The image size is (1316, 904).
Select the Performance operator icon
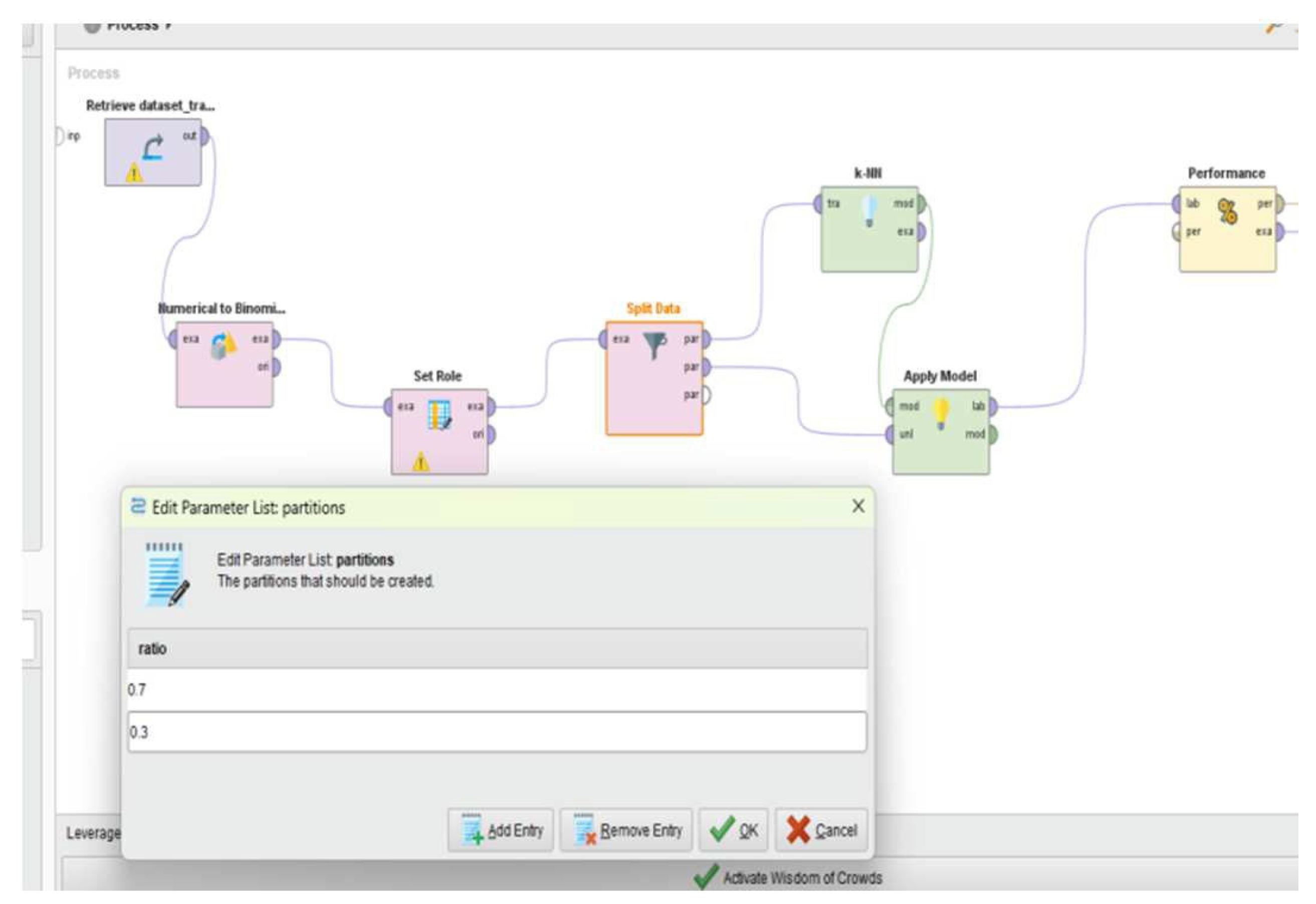coord(1227,212)
